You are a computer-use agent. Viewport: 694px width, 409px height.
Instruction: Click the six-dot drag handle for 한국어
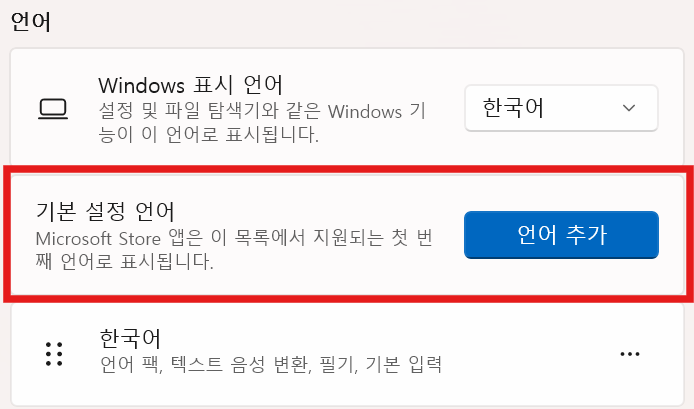click(54, 354)
